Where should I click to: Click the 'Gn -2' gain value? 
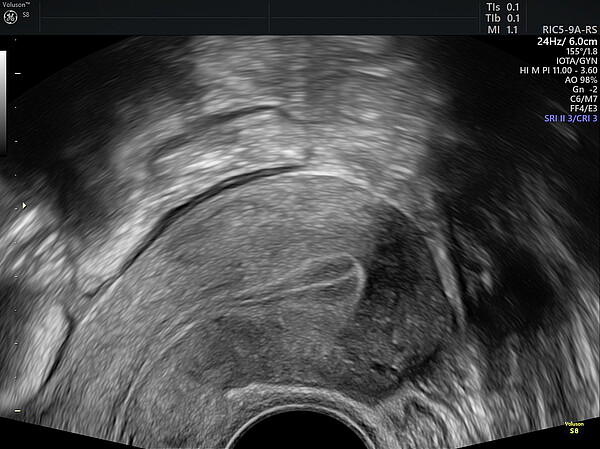pyautogui.click(x=585, y=90)
